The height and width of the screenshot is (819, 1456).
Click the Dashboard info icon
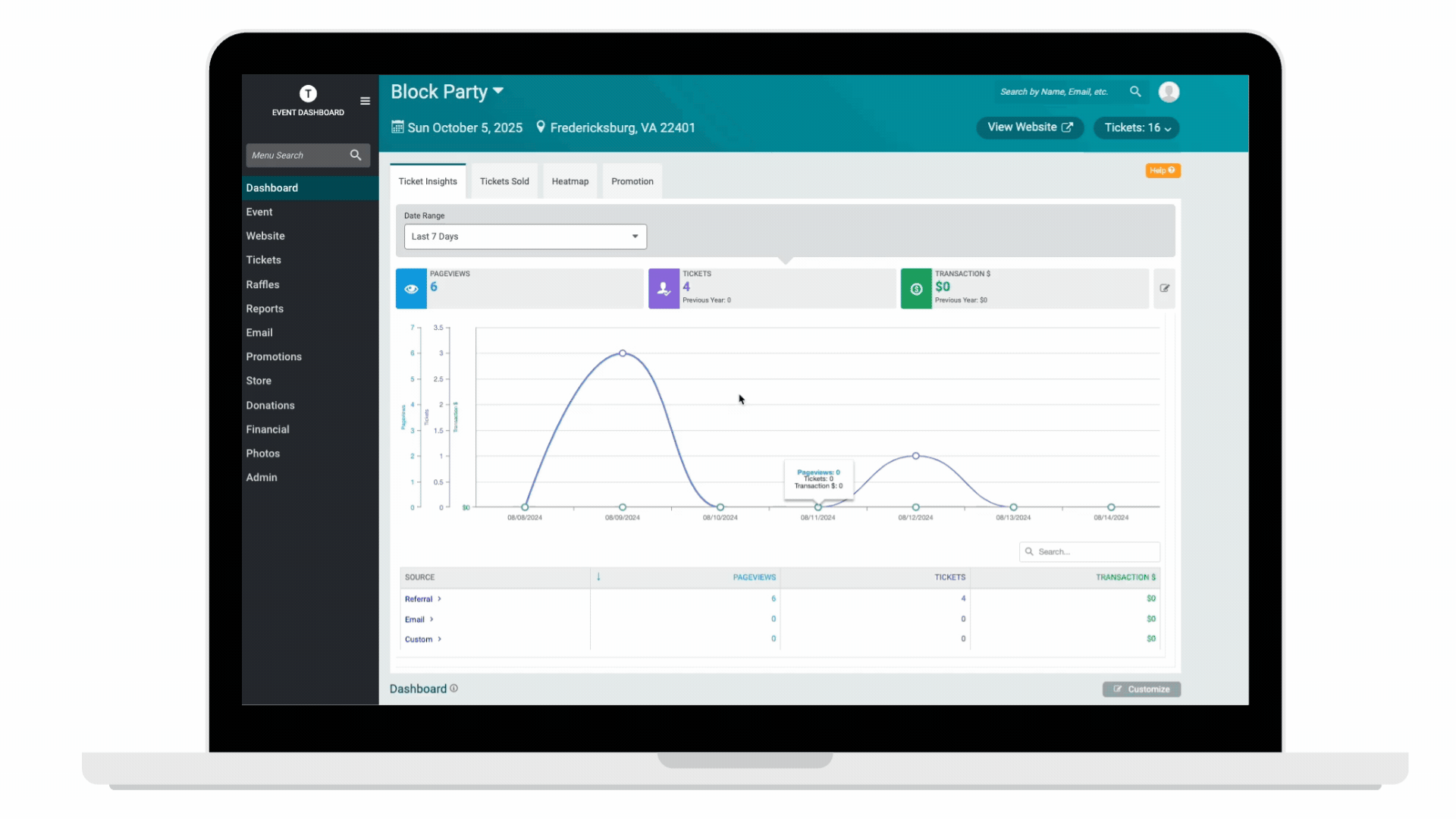[x=454, y=689]
